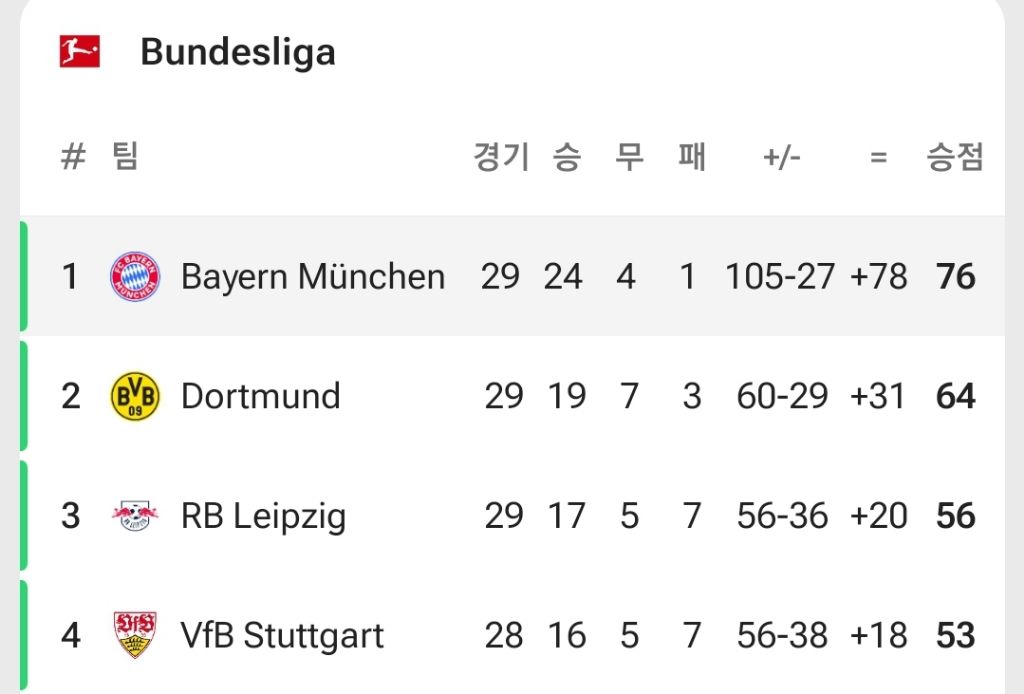Image resolution: width=1024 pixels, height=694 pixels.
Task: Tap the Dortmund BVB club crest
Action: [x=134, y=396]
